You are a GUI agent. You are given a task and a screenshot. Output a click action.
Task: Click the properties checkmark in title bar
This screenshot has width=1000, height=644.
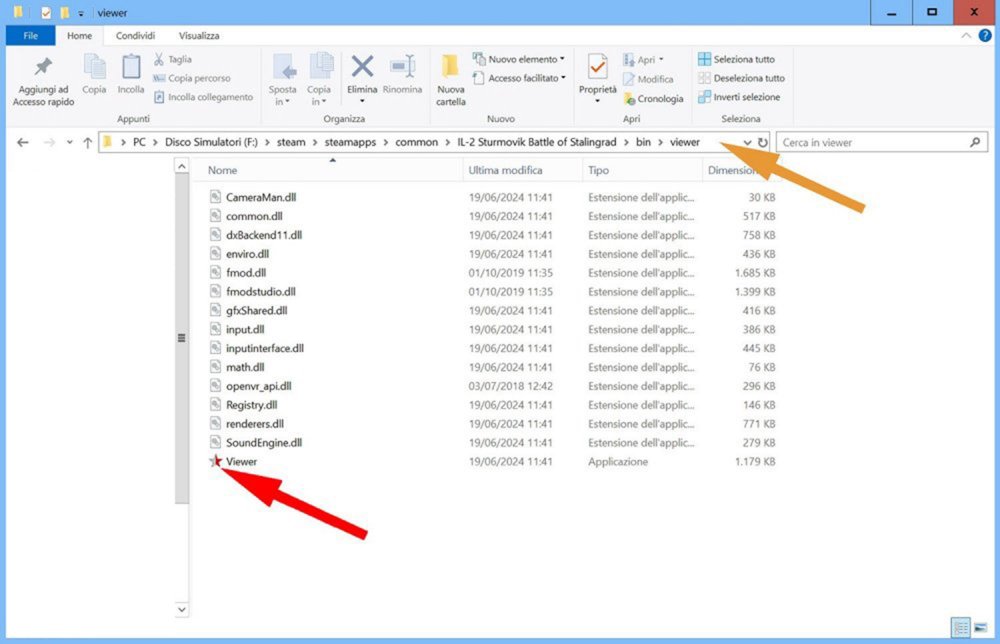pyautogui.click(x=46, y=13)
